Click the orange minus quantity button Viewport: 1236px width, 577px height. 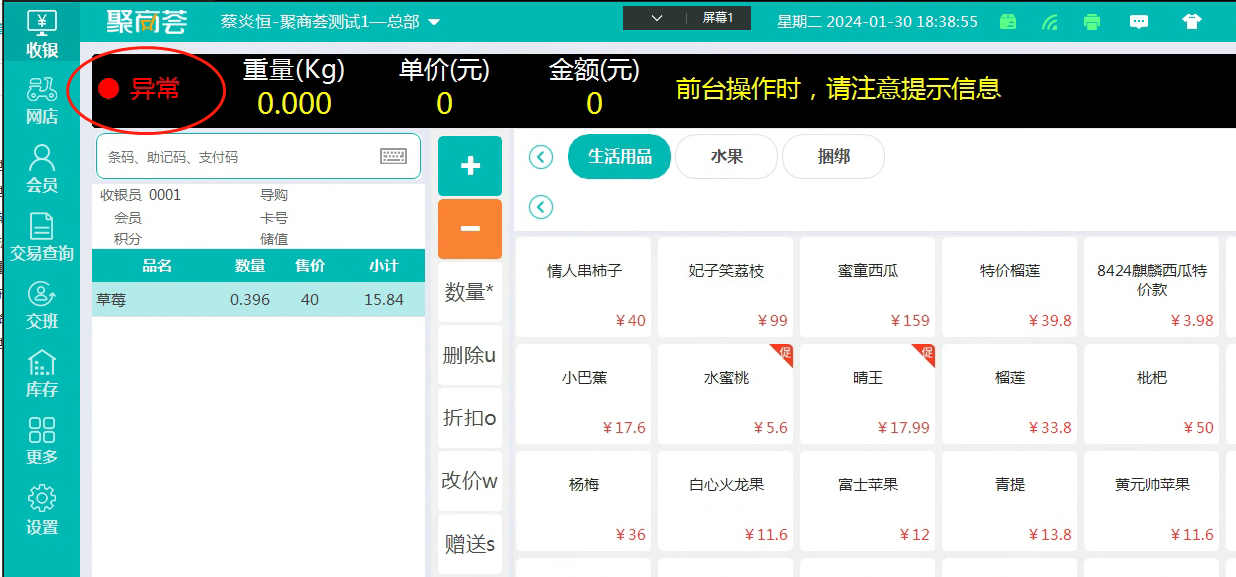[x=470, y=228]
